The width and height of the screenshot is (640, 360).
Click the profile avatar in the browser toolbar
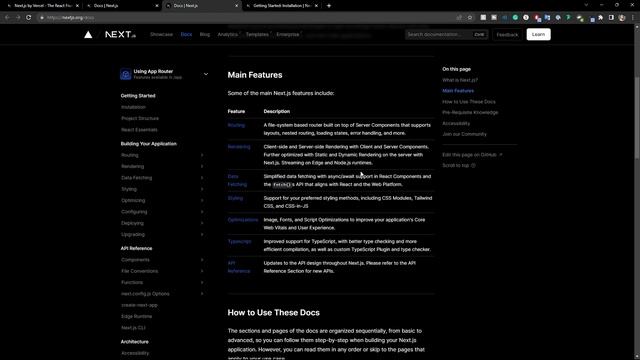point(622,18)
